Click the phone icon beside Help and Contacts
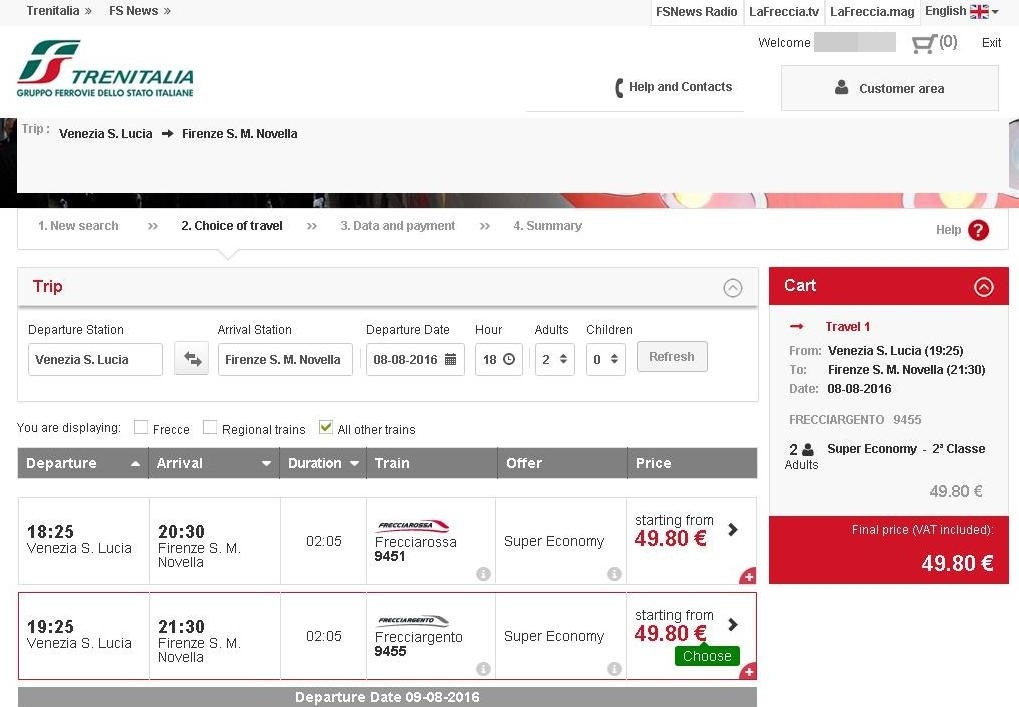This screenshot has width=1019, height=707. 619,88
